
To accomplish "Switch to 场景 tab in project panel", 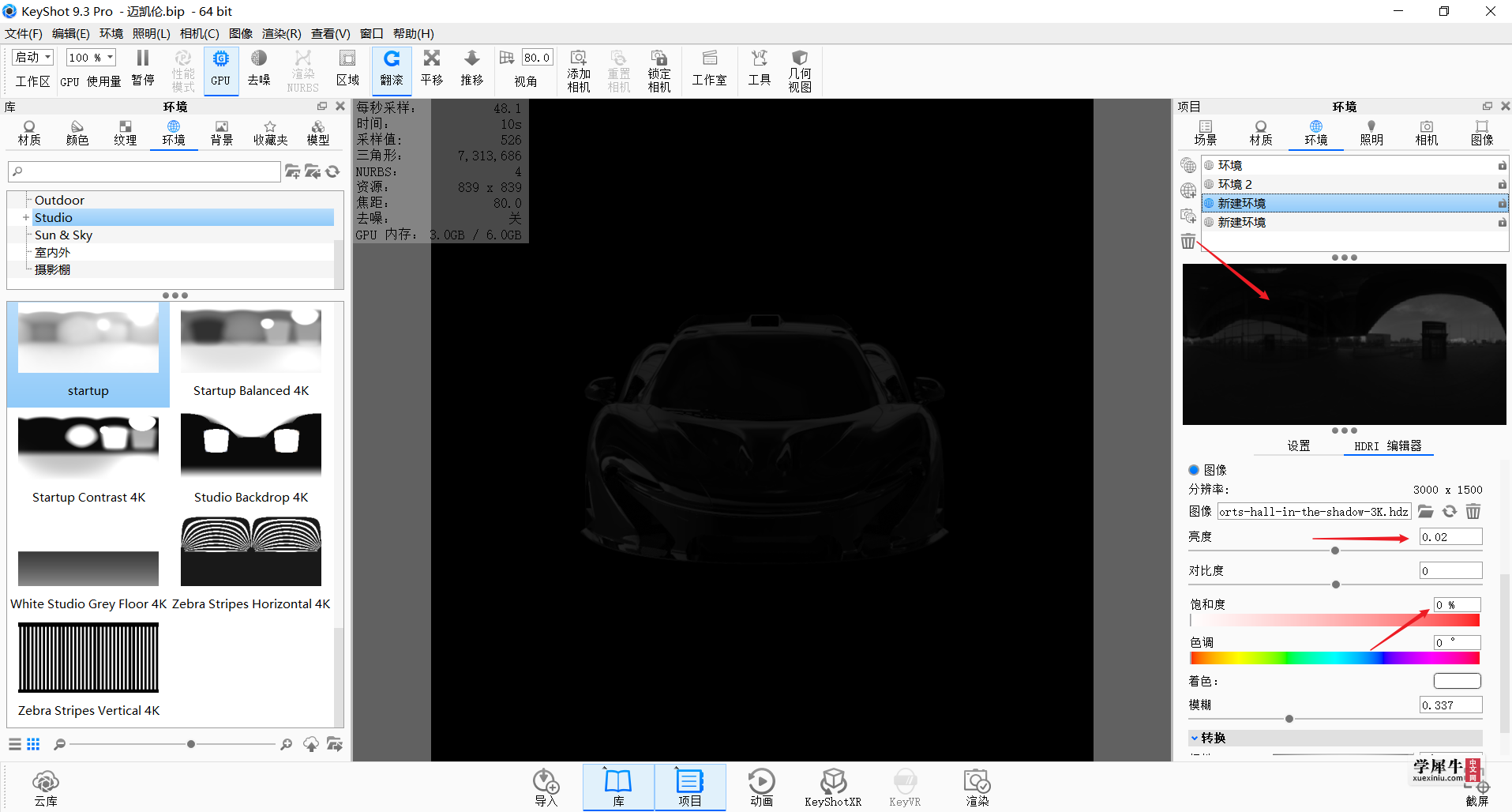I will point(1206,133).
